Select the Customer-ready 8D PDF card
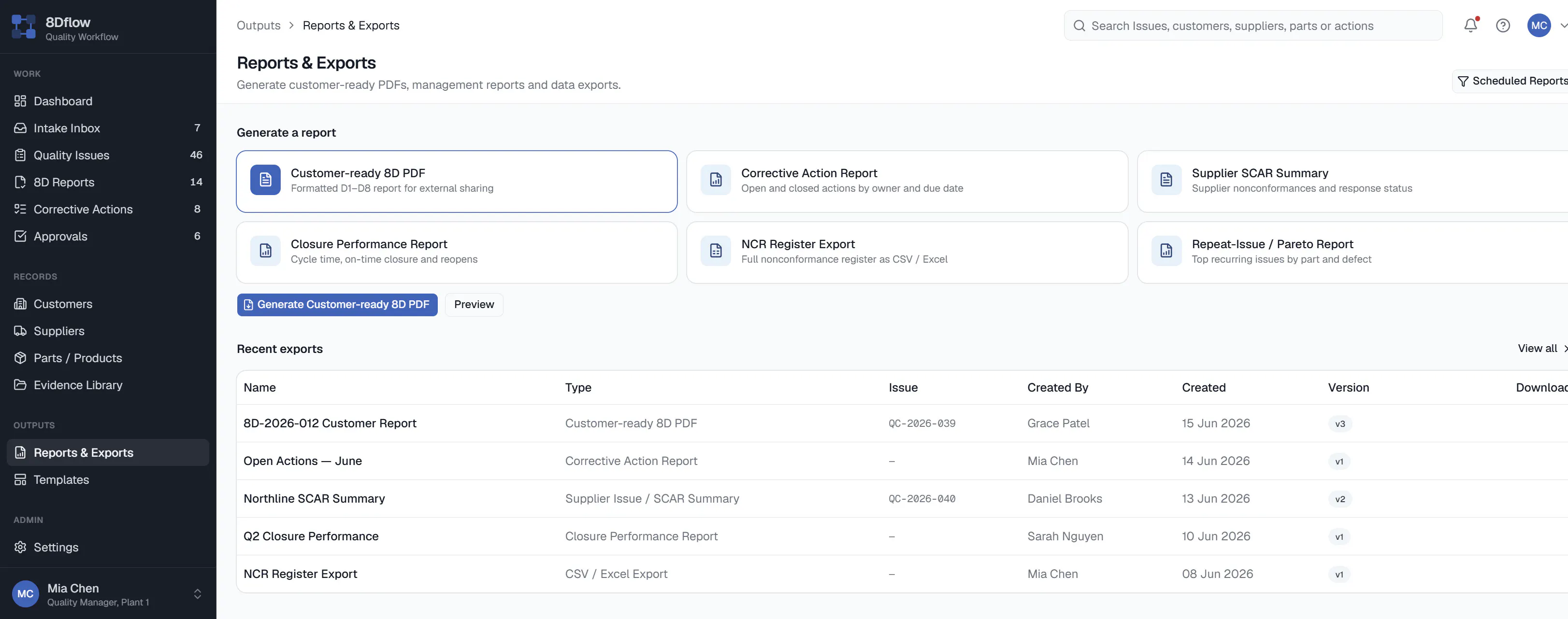Viewport: 1568px width, 619px height. [x=457, y=181]
